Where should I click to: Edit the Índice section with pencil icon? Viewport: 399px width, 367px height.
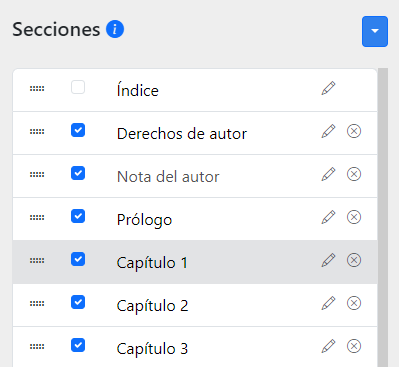(x=328, y=88)
